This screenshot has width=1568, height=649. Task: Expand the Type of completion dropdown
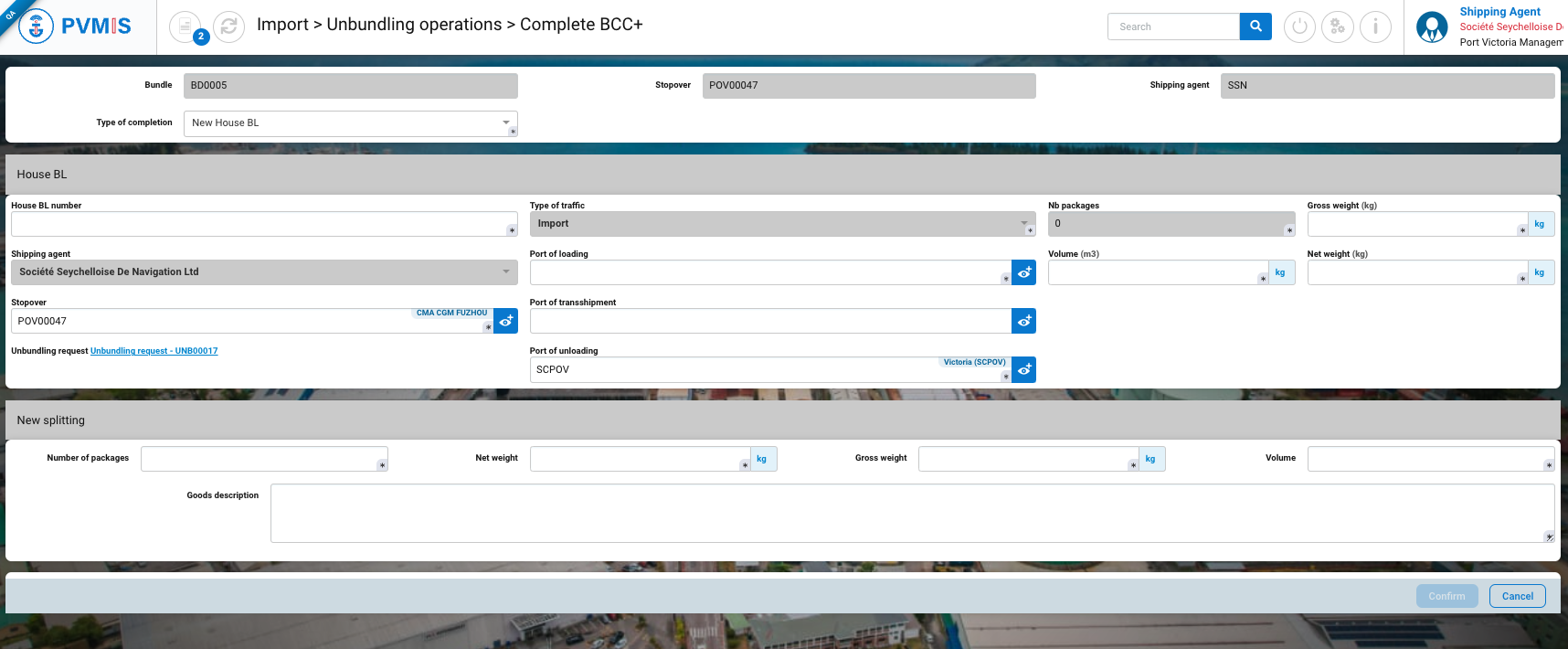506,122
